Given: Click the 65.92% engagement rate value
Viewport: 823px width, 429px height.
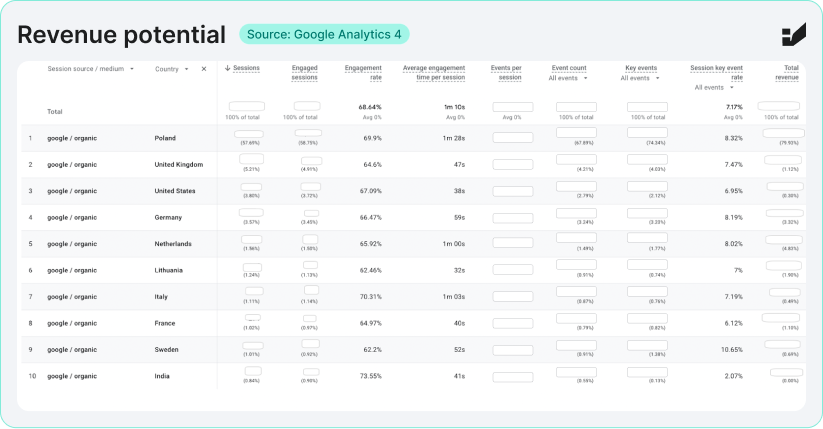Looking at the screenshot, I should pos(371,244).
